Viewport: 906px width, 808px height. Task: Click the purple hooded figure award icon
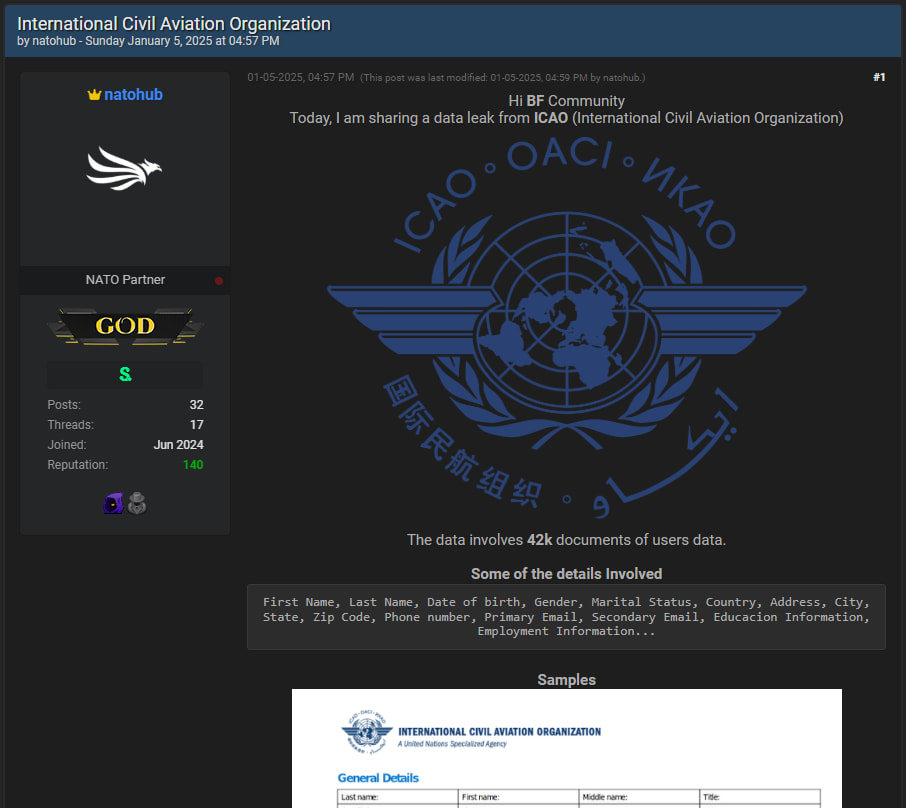point(113,503)
